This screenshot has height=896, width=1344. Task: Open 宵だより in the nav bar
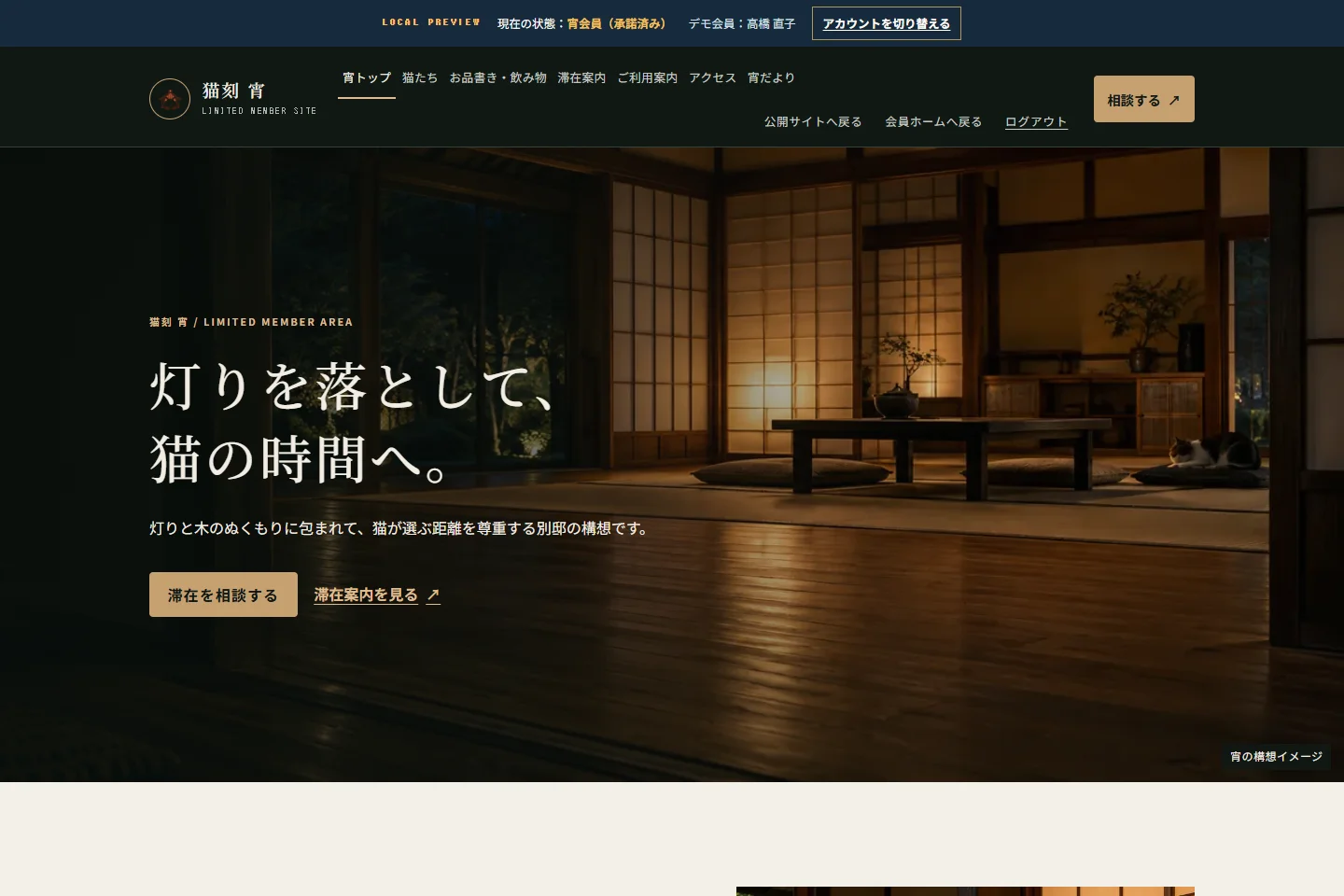tap(772, 78)
